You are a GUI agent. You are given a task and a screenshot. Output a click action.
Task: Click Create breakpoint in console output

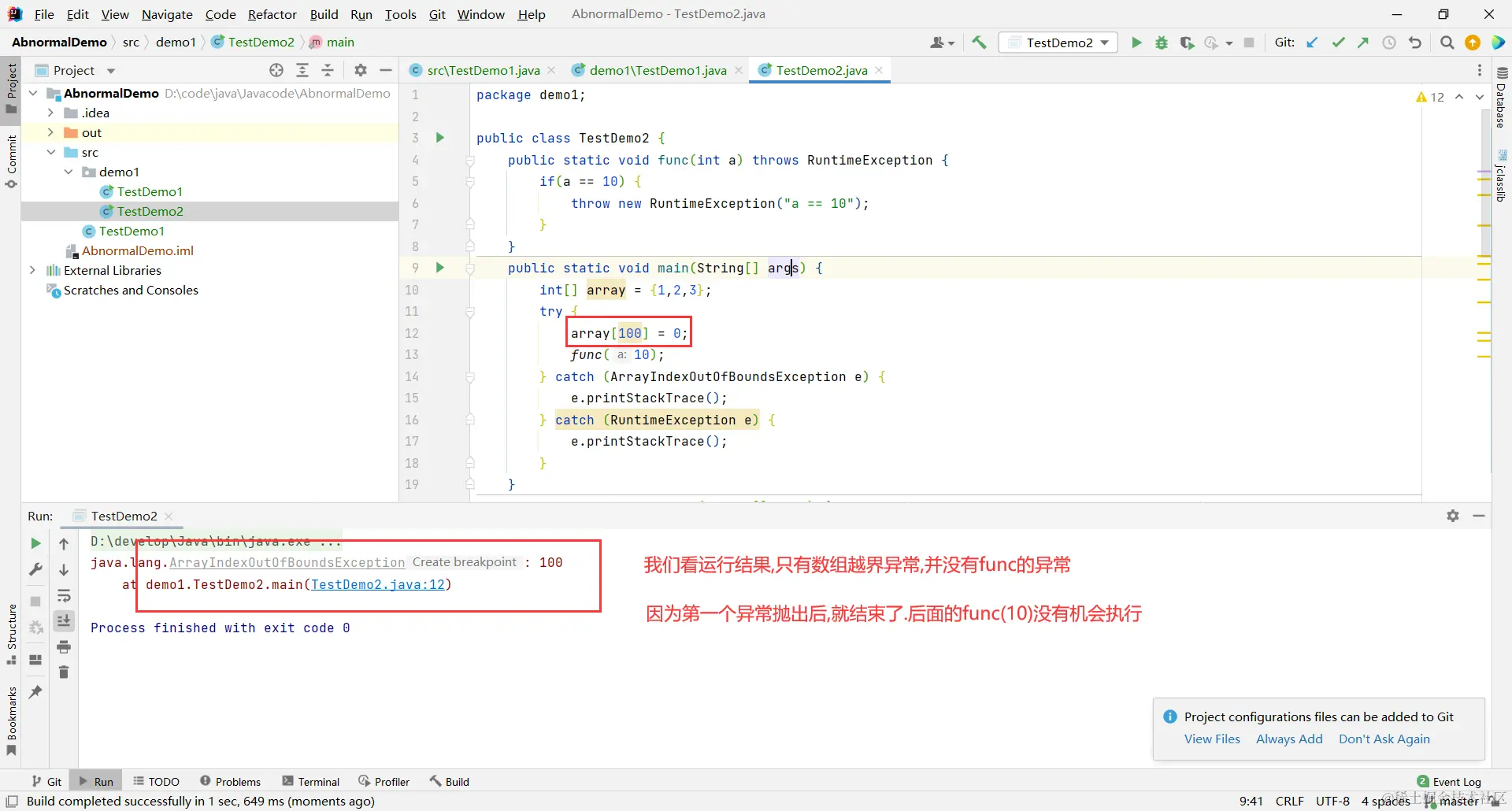tap(464, 562)
